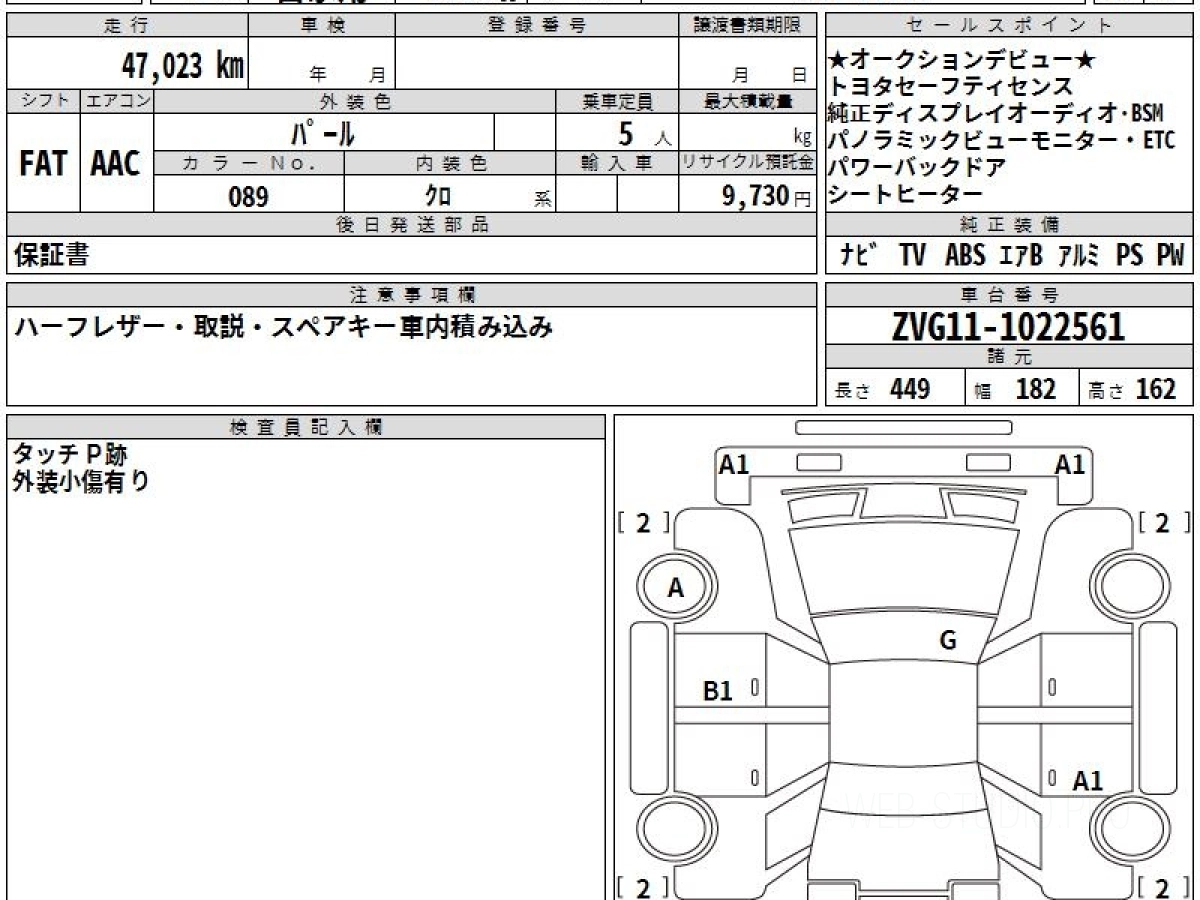This screenshot has height=900, width=1200.
Task: Click the 注意事項欄 header
Action: coord(412,295)
